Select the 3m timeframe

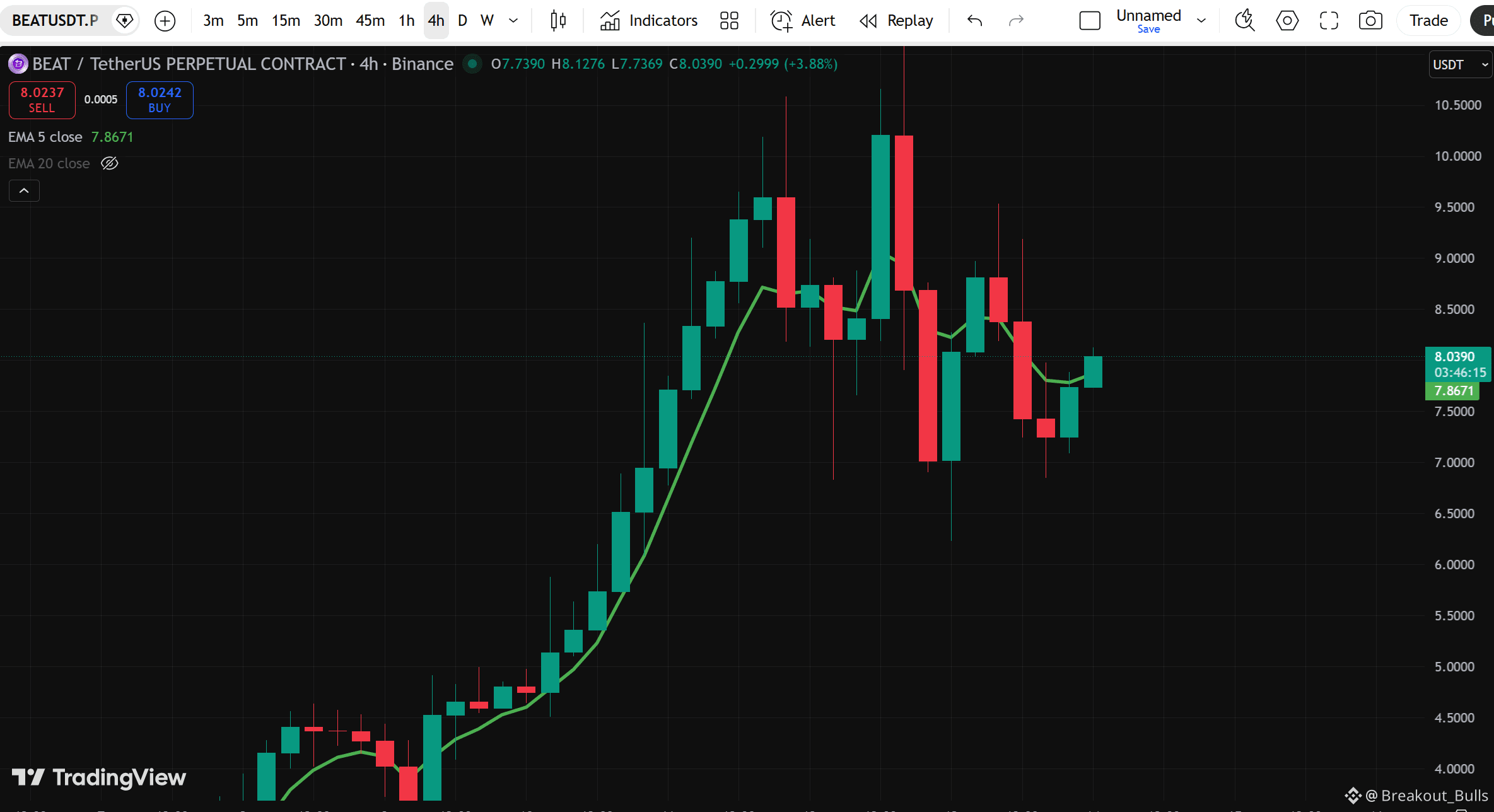213,21
